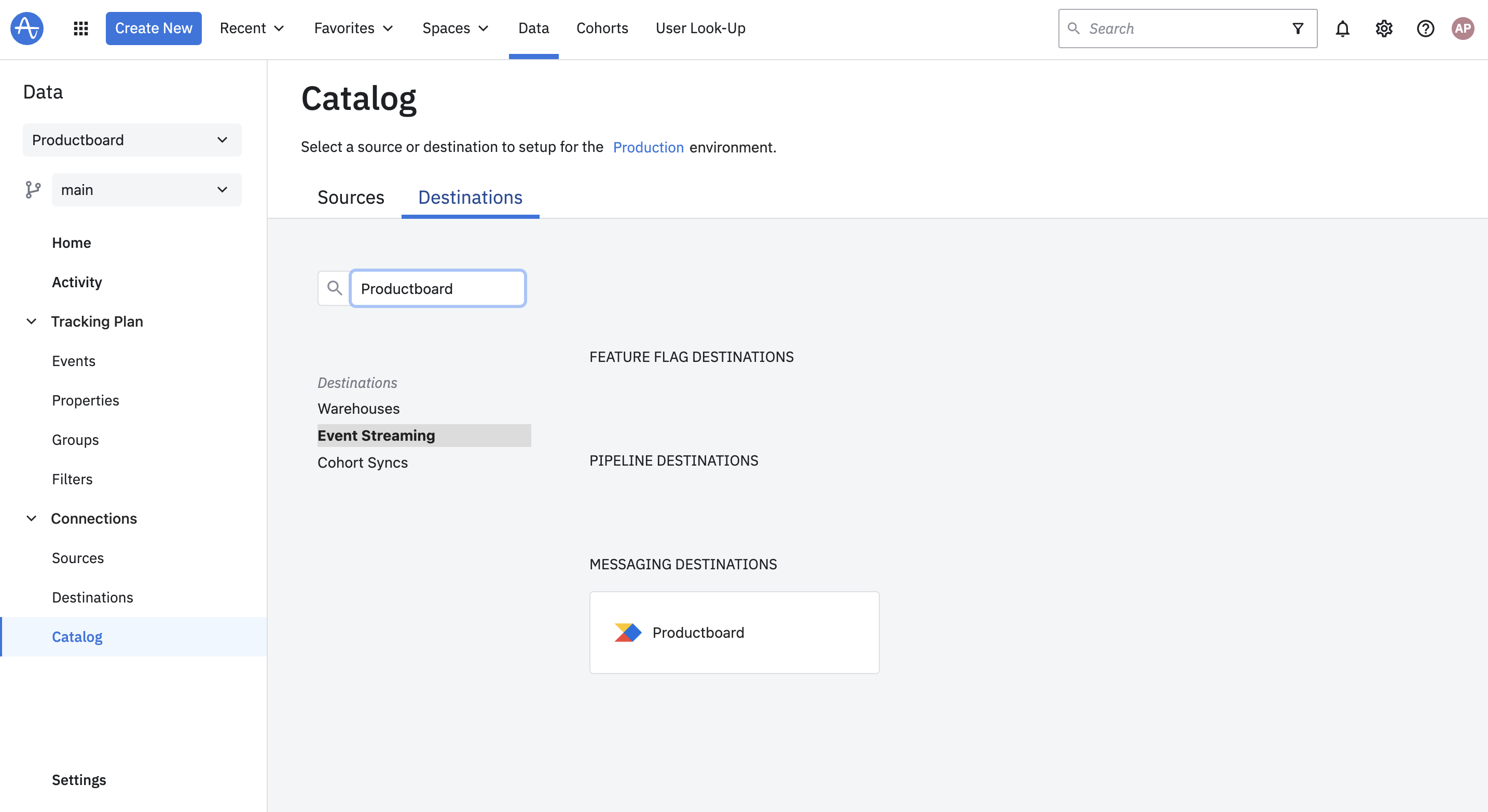1488x812 pixels.
Task: Click the branch icon beside main
Action: (x=33, y=190)
